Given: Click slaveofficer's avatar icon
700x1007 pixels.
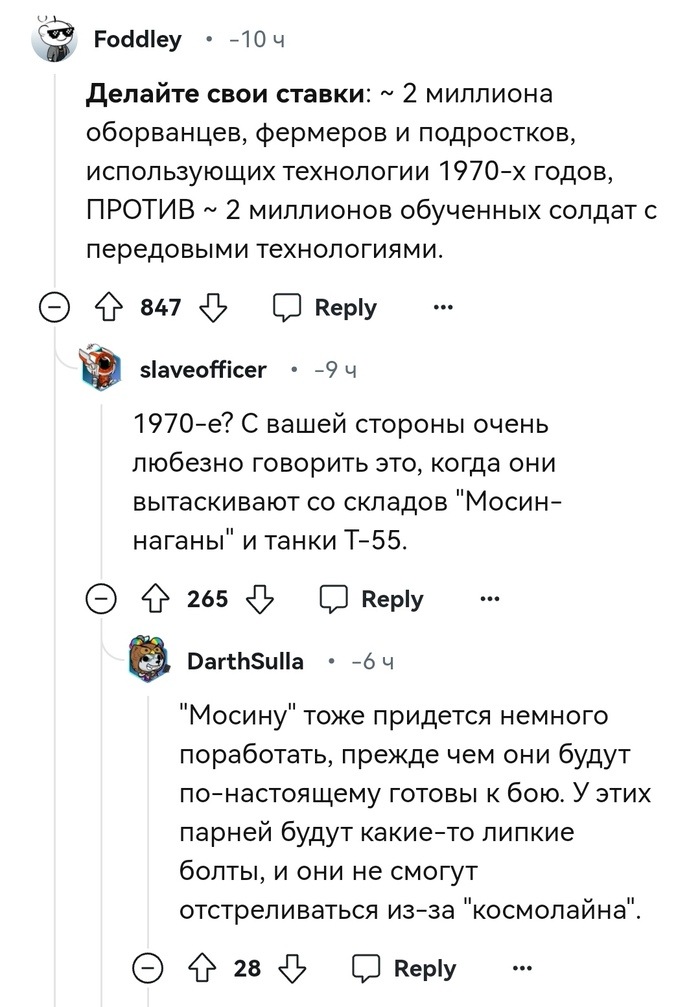Looking at the screenshot, I should pos(101,370).
